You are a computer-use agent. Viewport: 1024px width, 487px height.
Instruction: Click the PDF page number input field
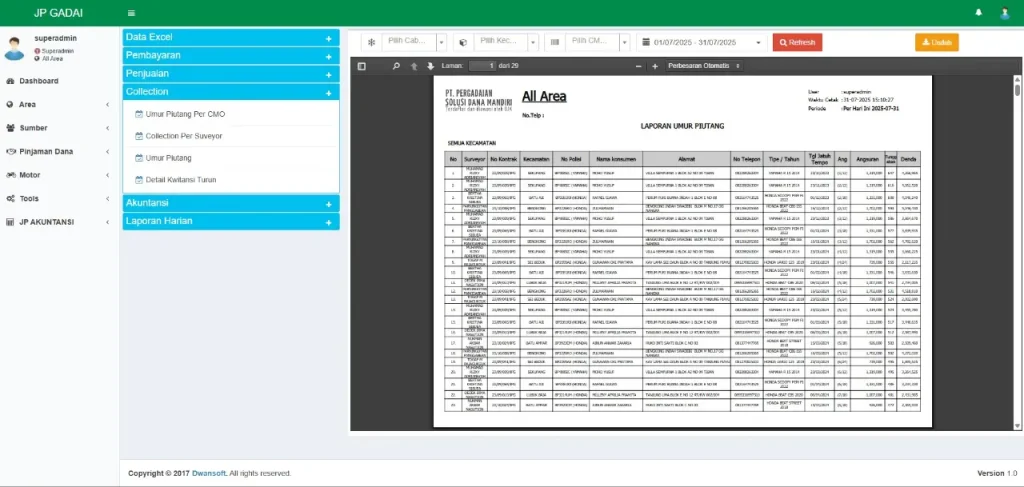(x=483, y=66)
